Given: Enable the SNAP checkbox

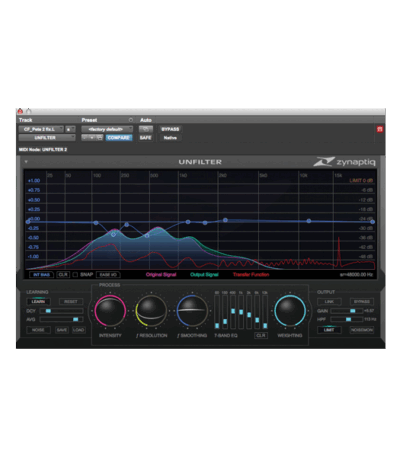Looking at the screenshot, I should [75, 275].
